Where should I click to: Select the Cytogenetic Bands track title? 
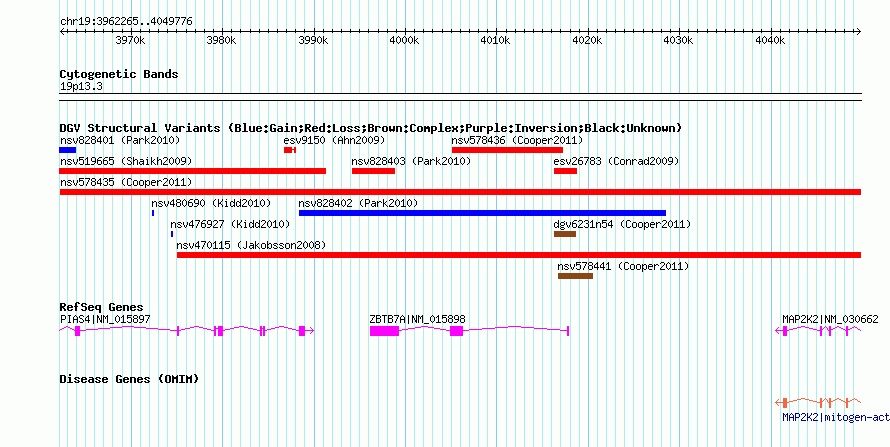(x=119, y=74)
